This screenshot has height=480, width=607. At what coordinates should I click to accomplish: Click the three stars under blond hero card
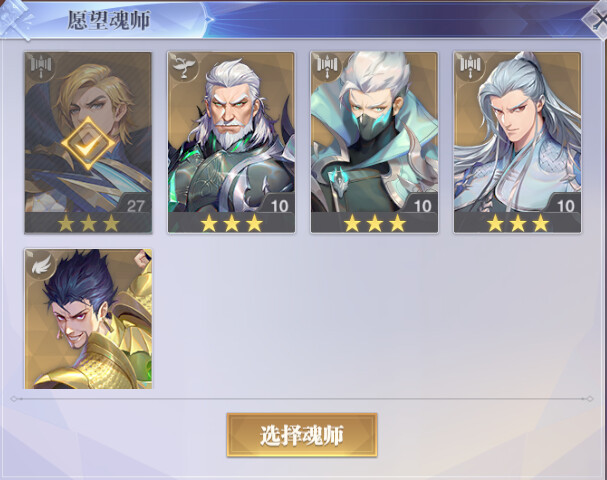pyautogui.click(x=88, y=223)
